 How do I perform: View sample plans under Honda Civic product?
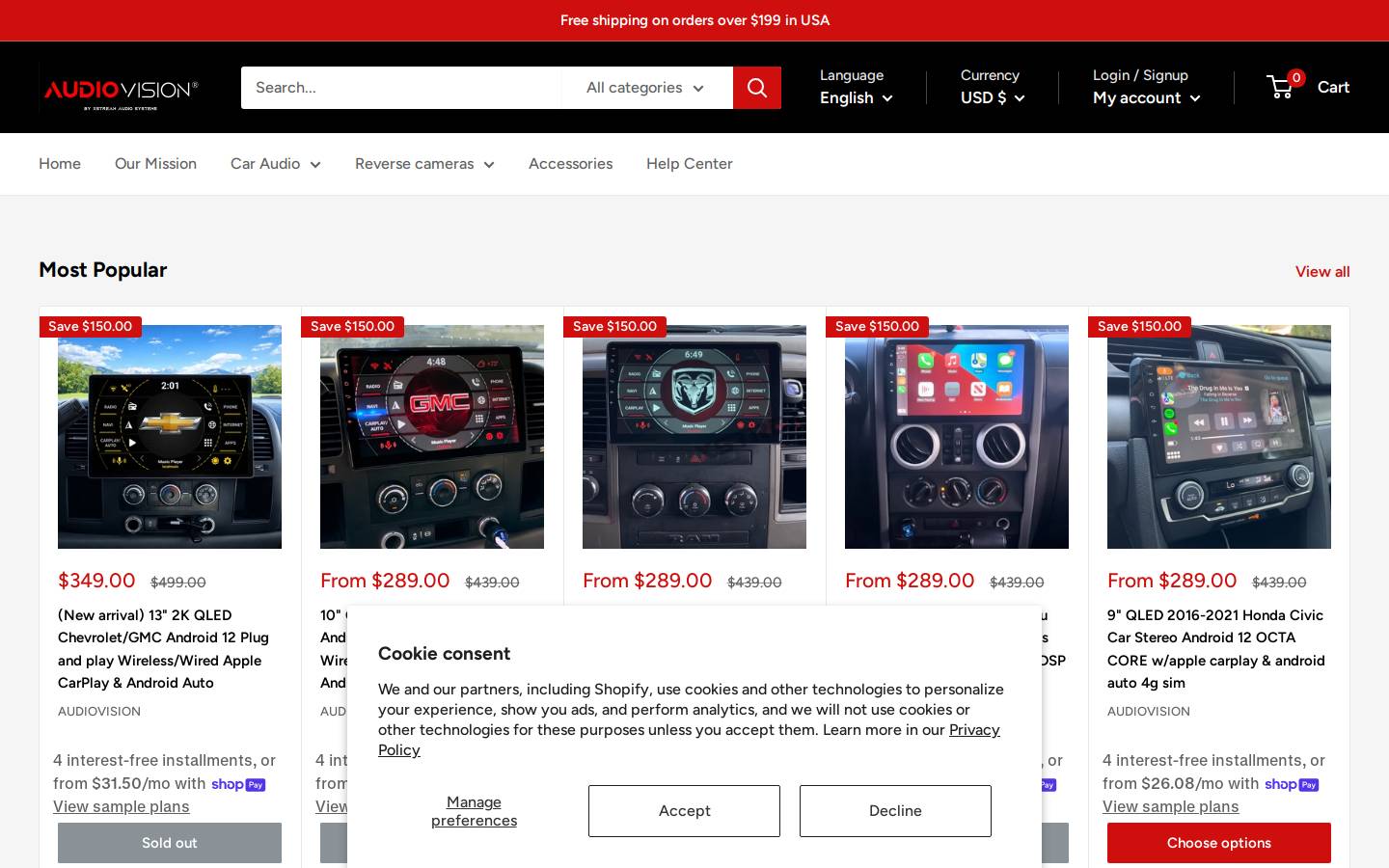(1171, 806)
